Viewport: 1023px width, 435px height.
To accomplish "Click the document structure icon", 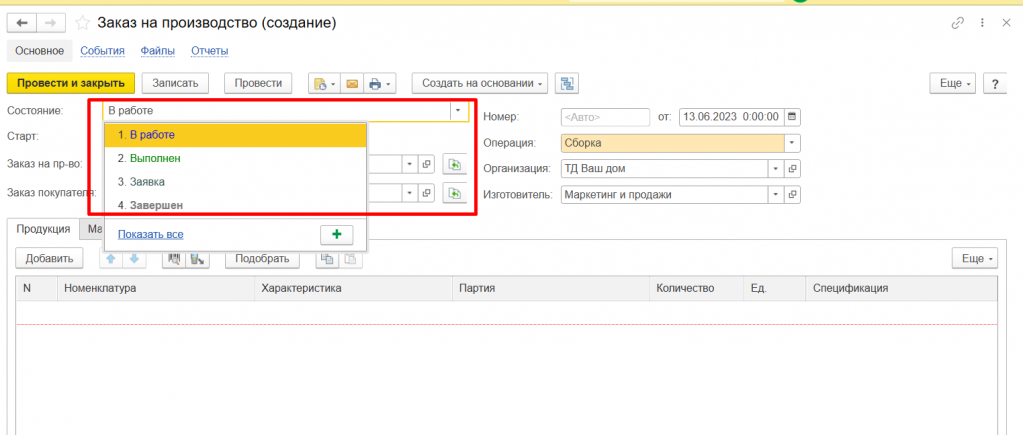I will pyautogui.click(x=568, y=83).
